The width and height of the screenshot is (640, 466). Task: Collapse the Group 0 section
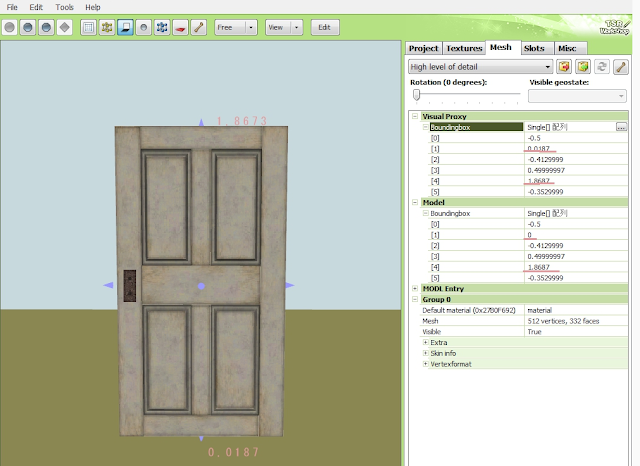point(415,300)
